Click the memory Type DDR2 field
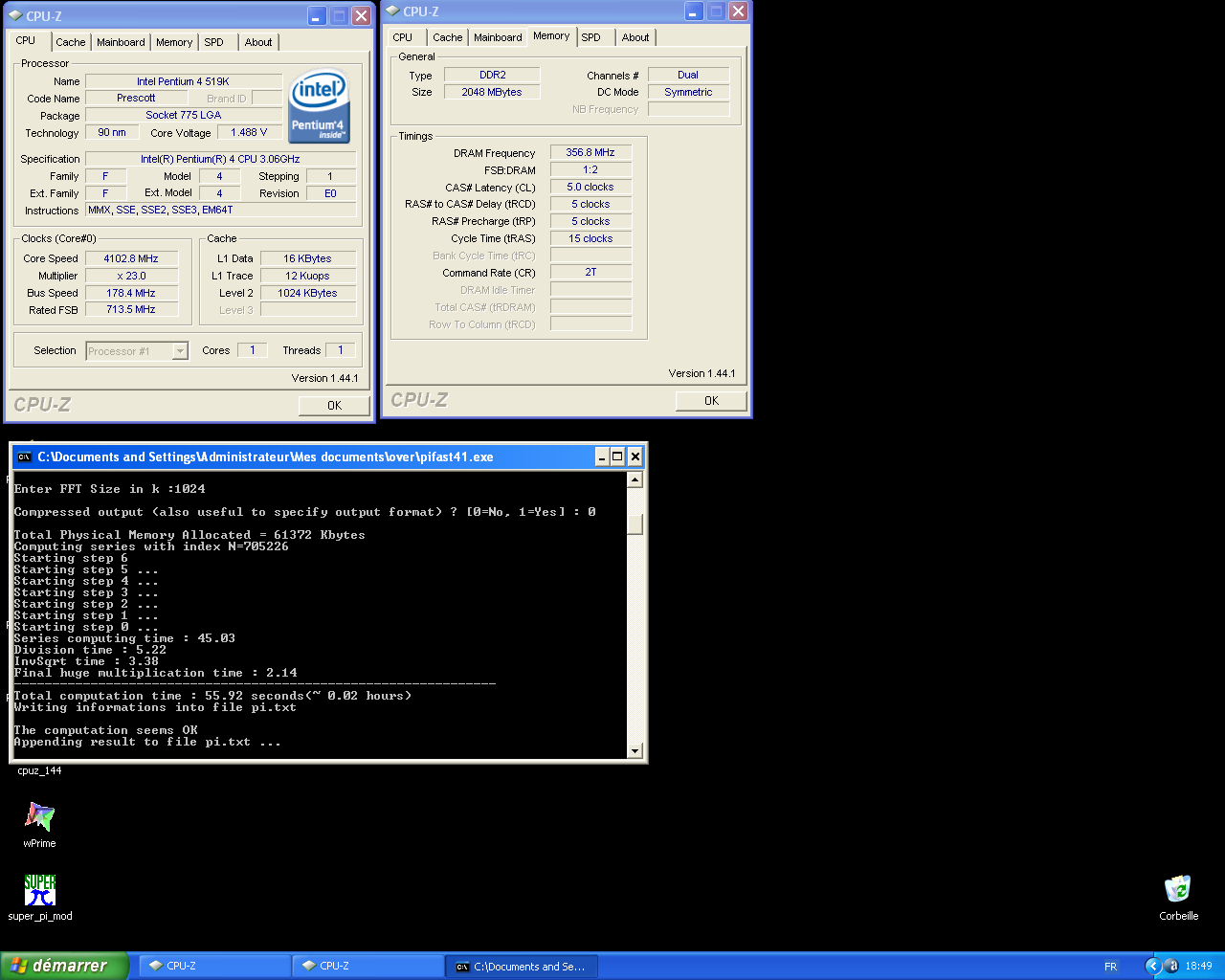 tap(492, 75)
